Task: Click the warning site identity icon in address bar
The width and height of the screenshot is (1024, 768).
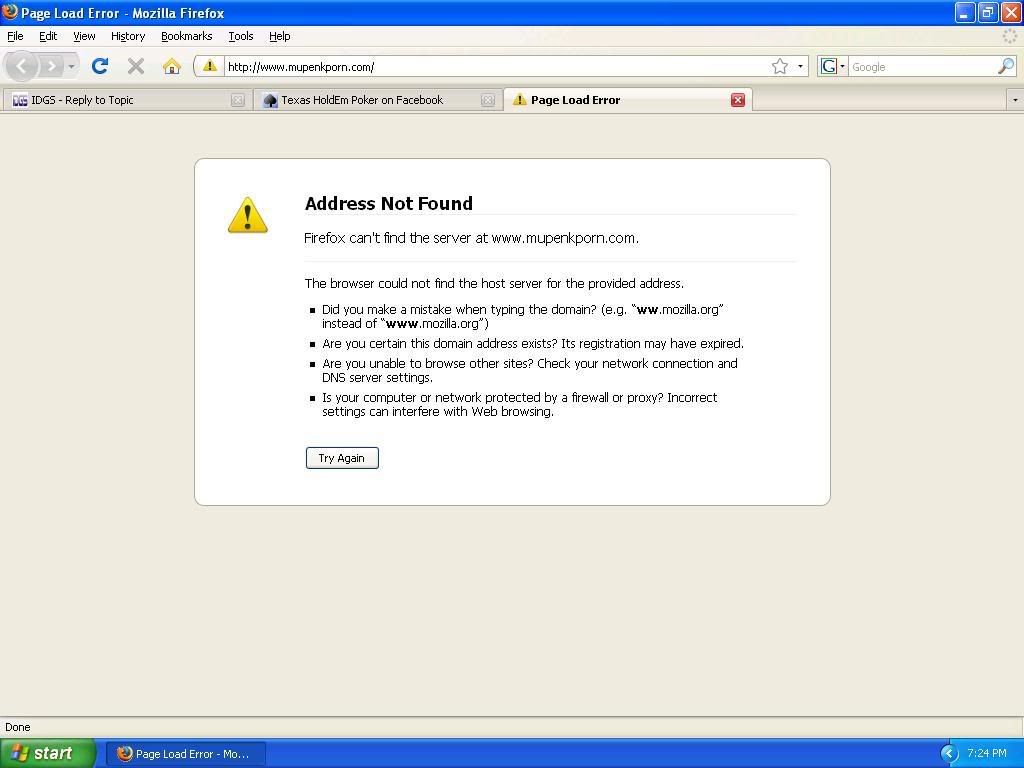Action: coord(210,66)
